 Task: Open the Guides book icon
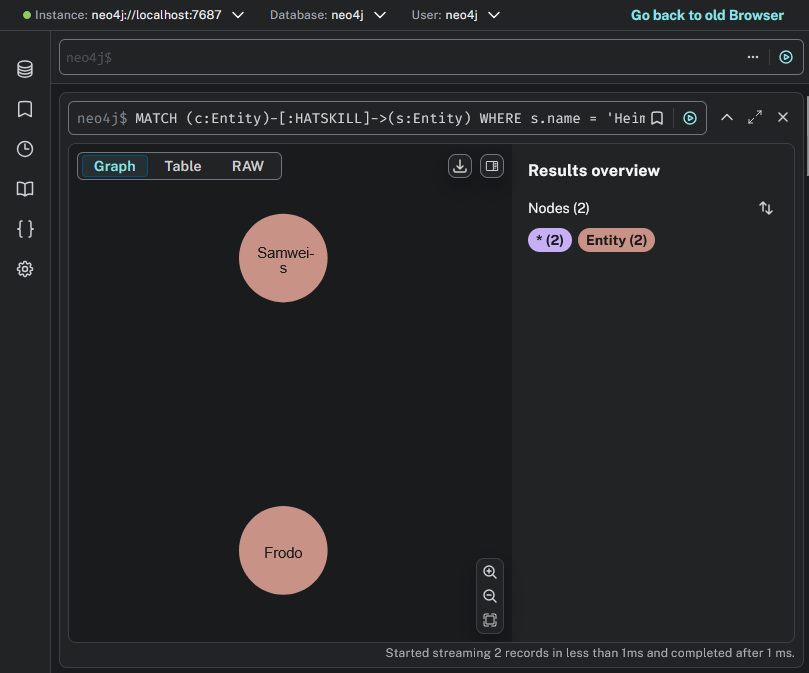click(x=25, y=189)
